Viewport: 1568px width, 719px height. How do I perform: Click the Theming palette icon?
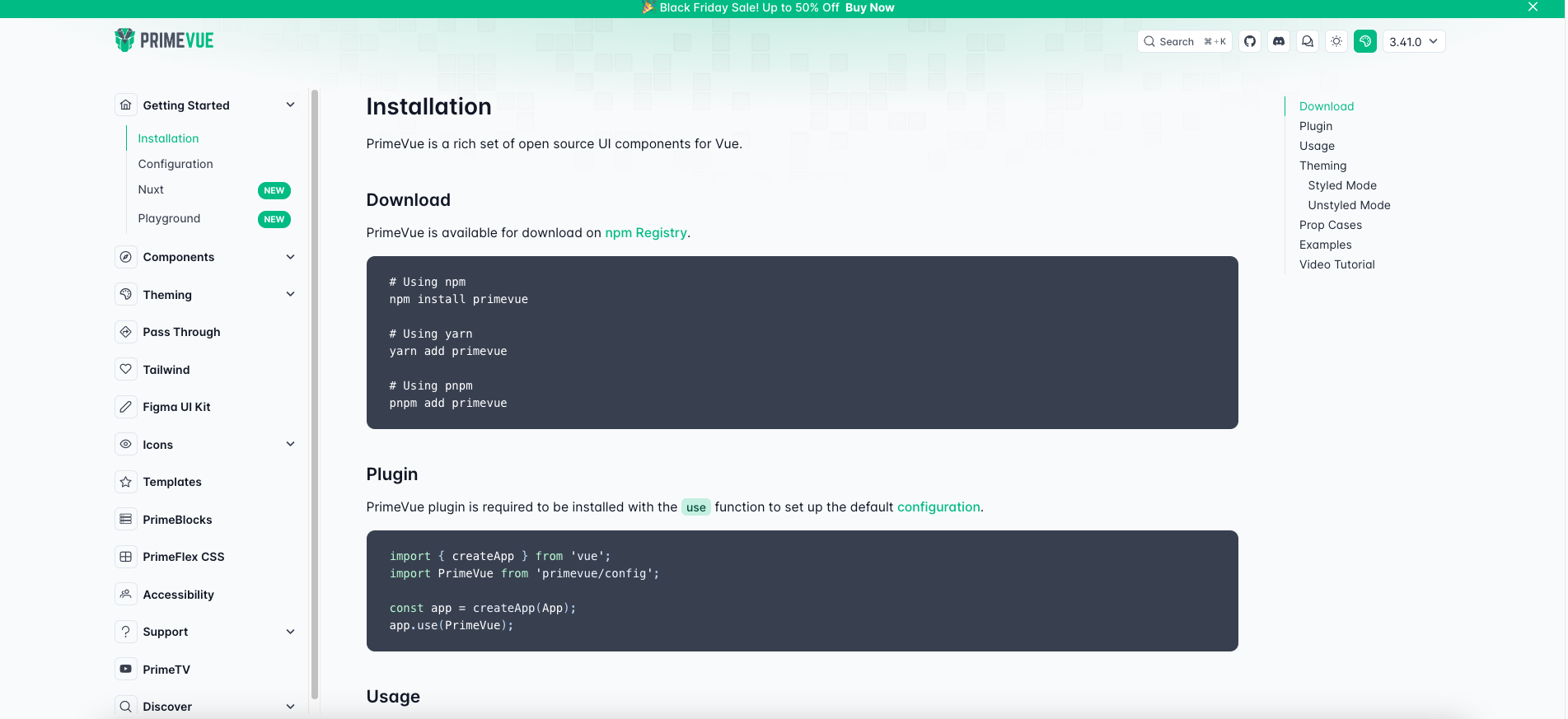click(x=126, y=294)
